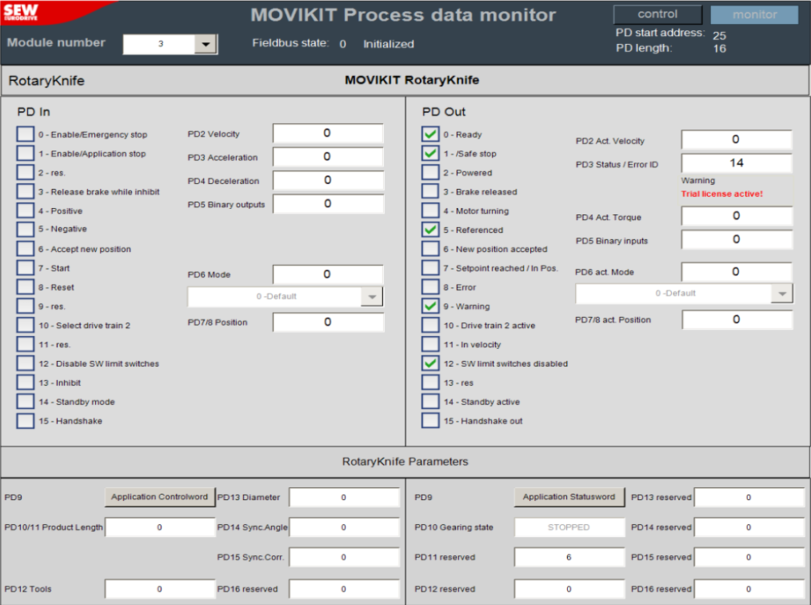
Task: Expand the PD6 Mode dropdown
Action: (372, 297)
